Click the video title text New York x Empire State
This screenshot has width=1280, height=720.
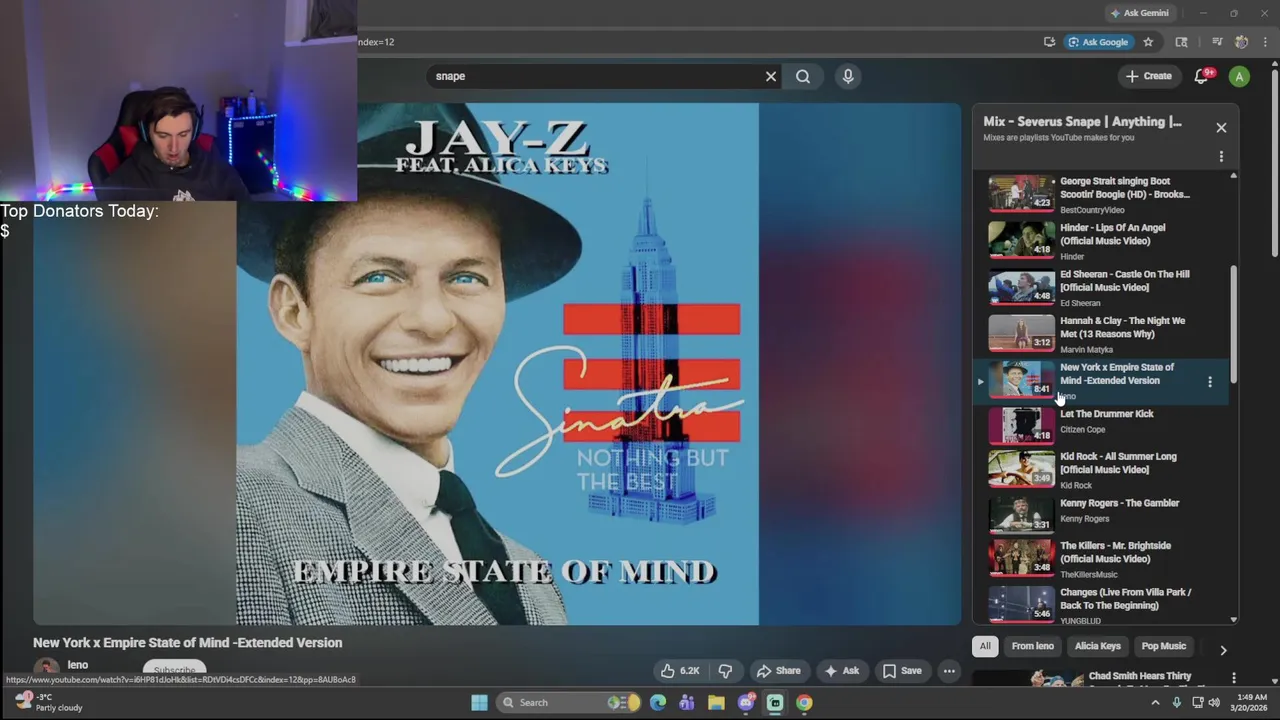187,643
